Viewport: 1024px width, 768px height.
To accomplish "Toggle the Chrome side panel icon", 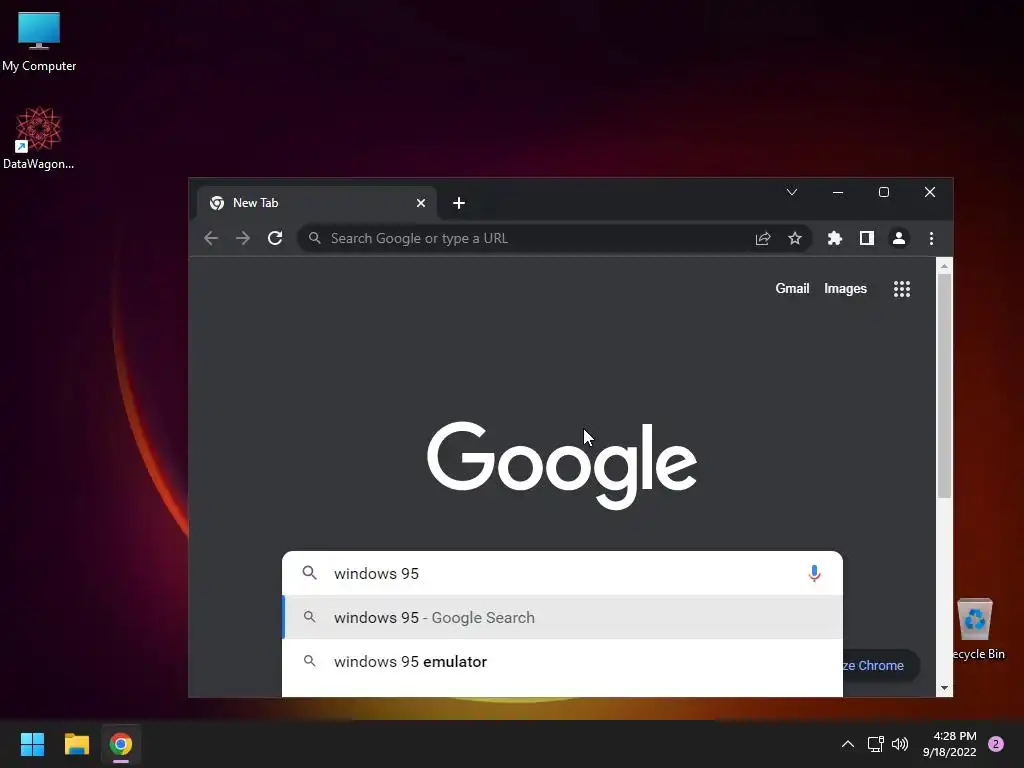I will [867, 238].
